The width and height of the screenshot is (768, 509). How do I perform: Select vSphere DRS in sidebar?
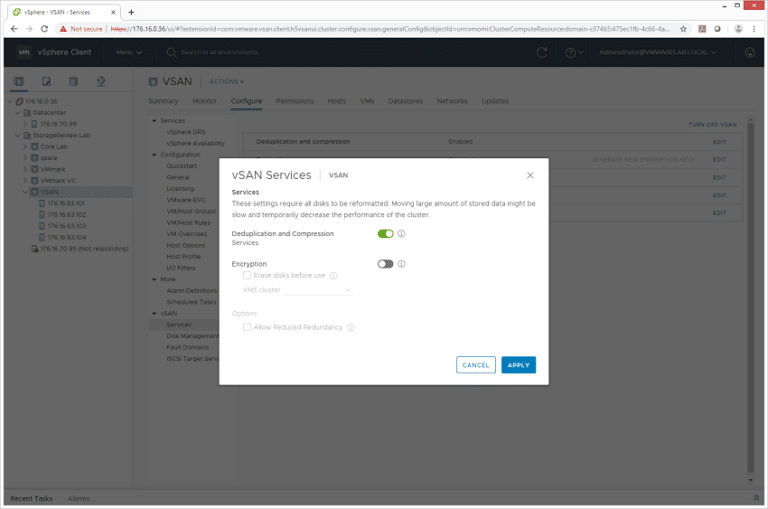tap(186, 132)
